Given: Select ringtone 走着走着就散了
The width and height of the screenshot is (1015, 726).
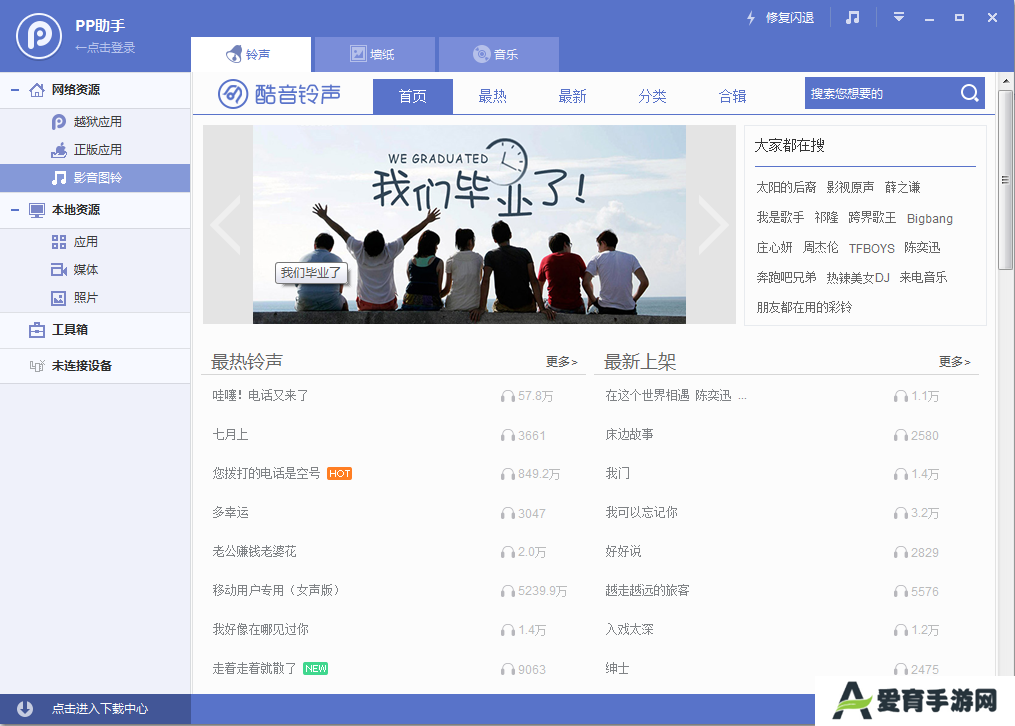Looking at the screenshot, I should coord(254,668).
